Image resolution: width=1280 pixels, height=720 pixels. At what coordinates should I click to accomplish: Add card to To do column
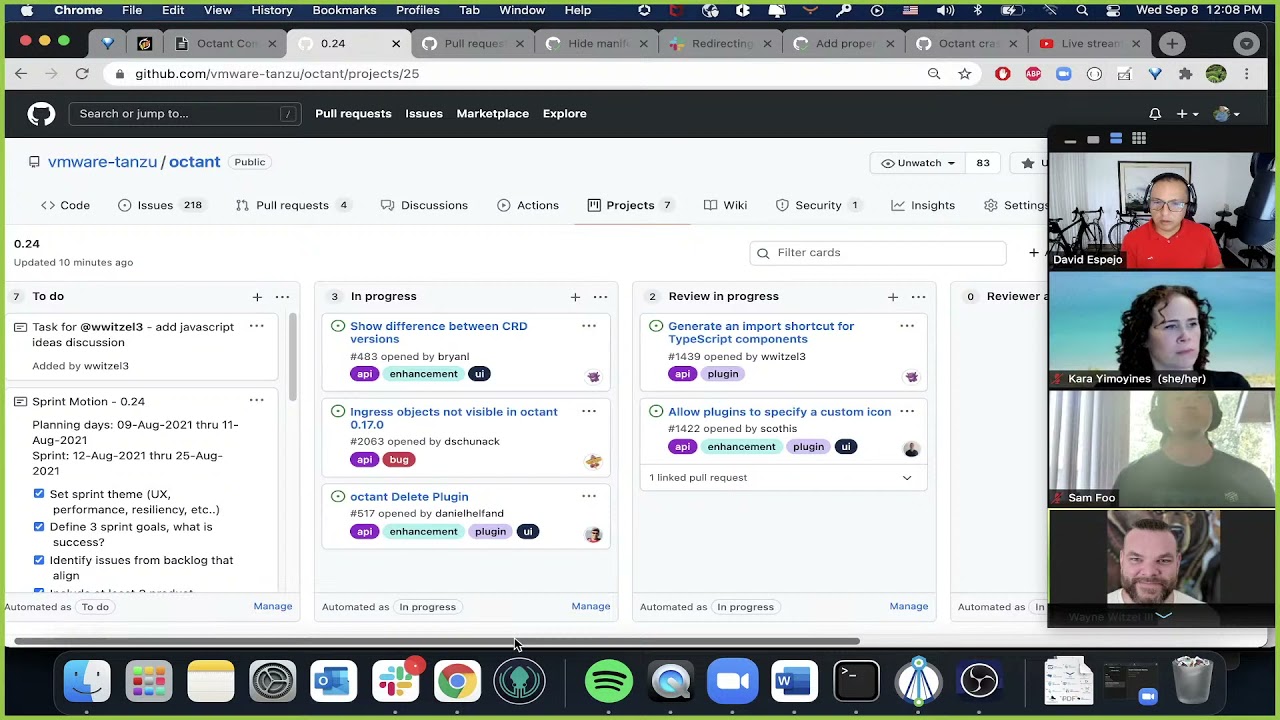(257, 297)
